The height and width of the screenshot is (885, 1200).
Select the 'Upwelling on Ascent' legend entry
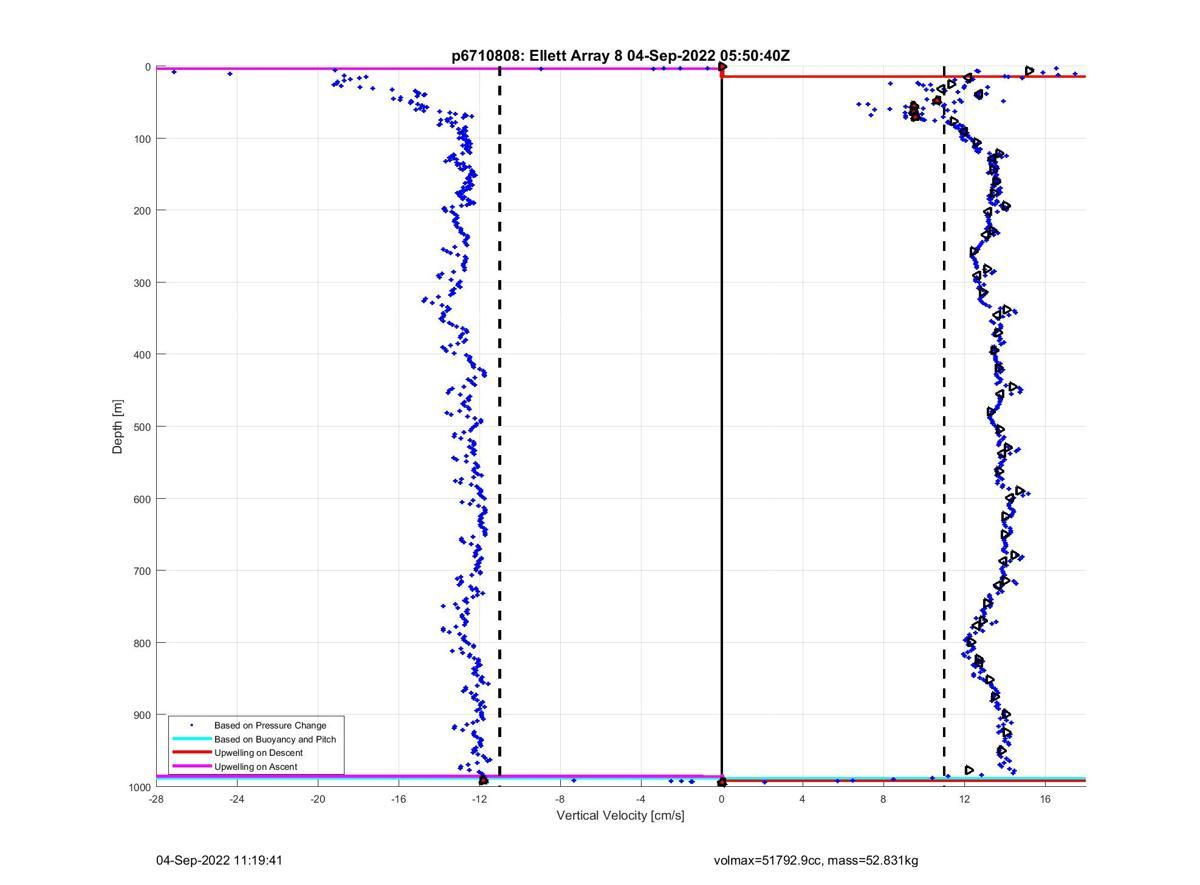(x=255, y=767)
